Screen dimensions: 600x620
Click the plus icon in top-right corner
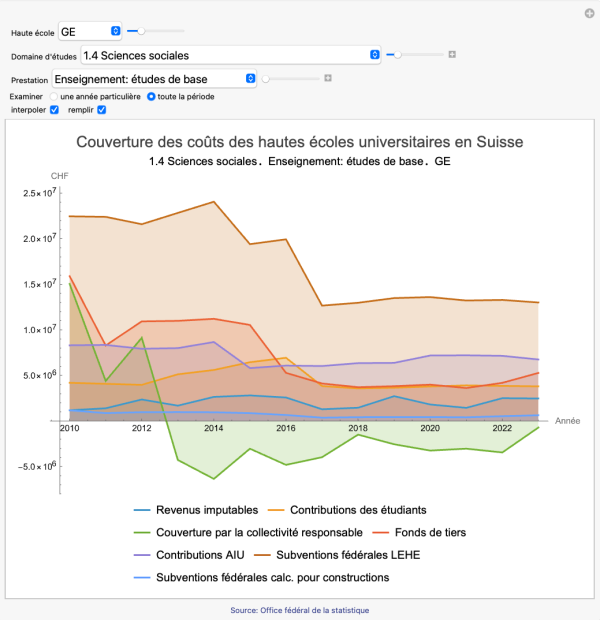(590, 13)
